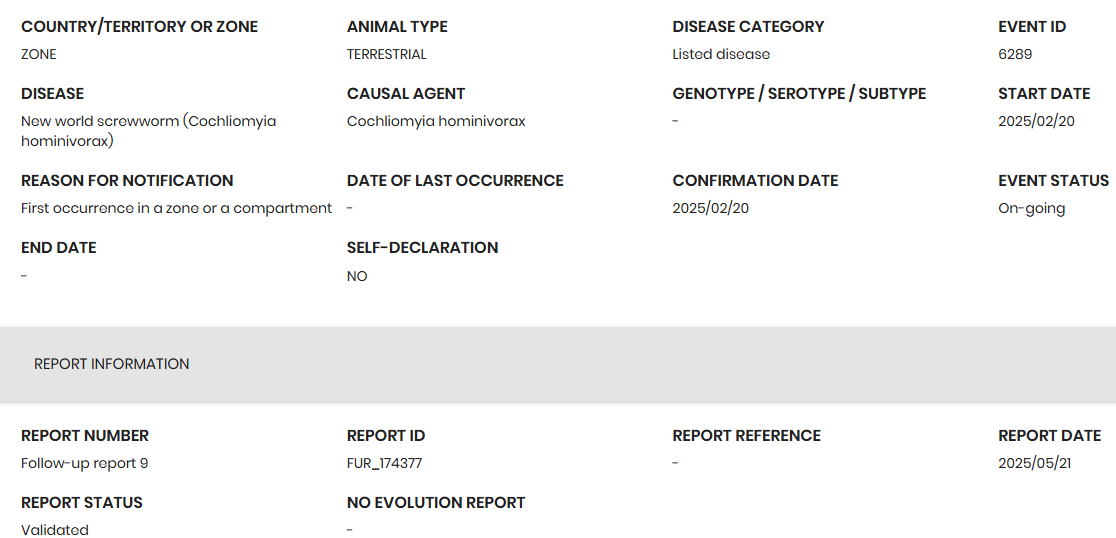Click the Listed disease category value
Viewport: 1116px width, 538px height.
pyautogui.click(x=721, y=54)
